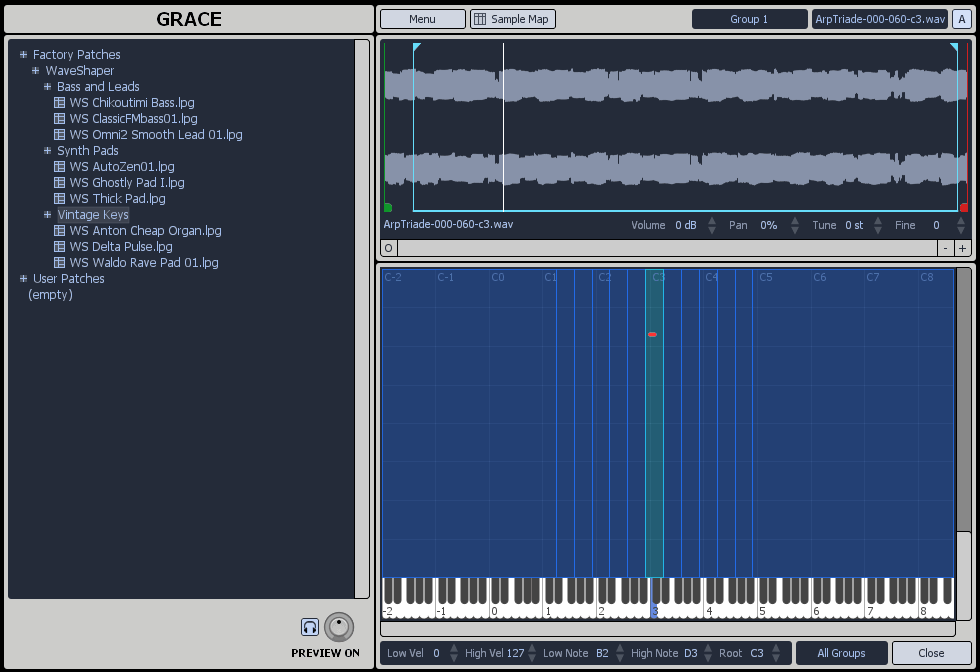Screen dimensions: 980x672
Task: Click the (empty) entry under User Patches
Action: (50, 294)
